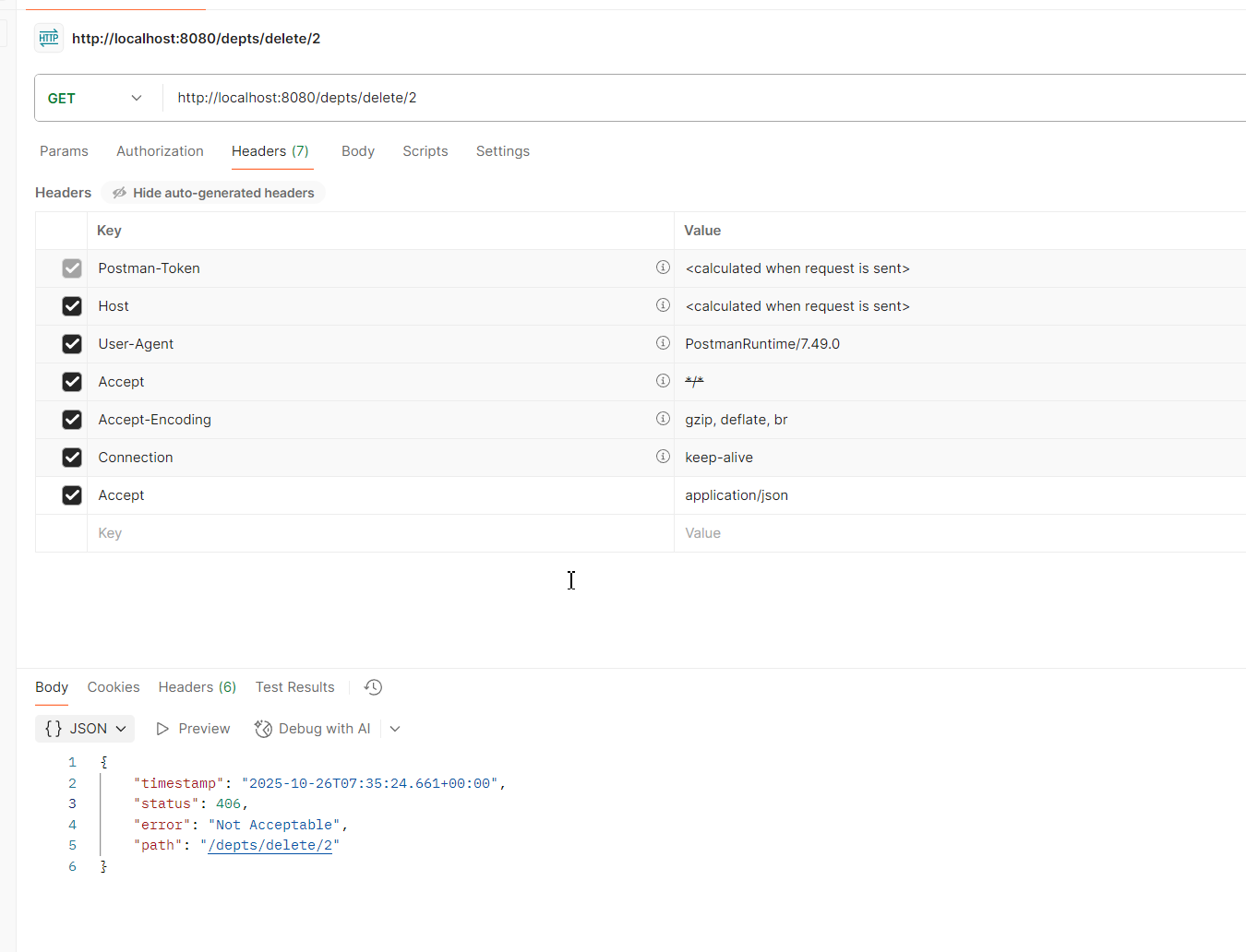Open the JSON format dropdown

(x=85, y=729)
